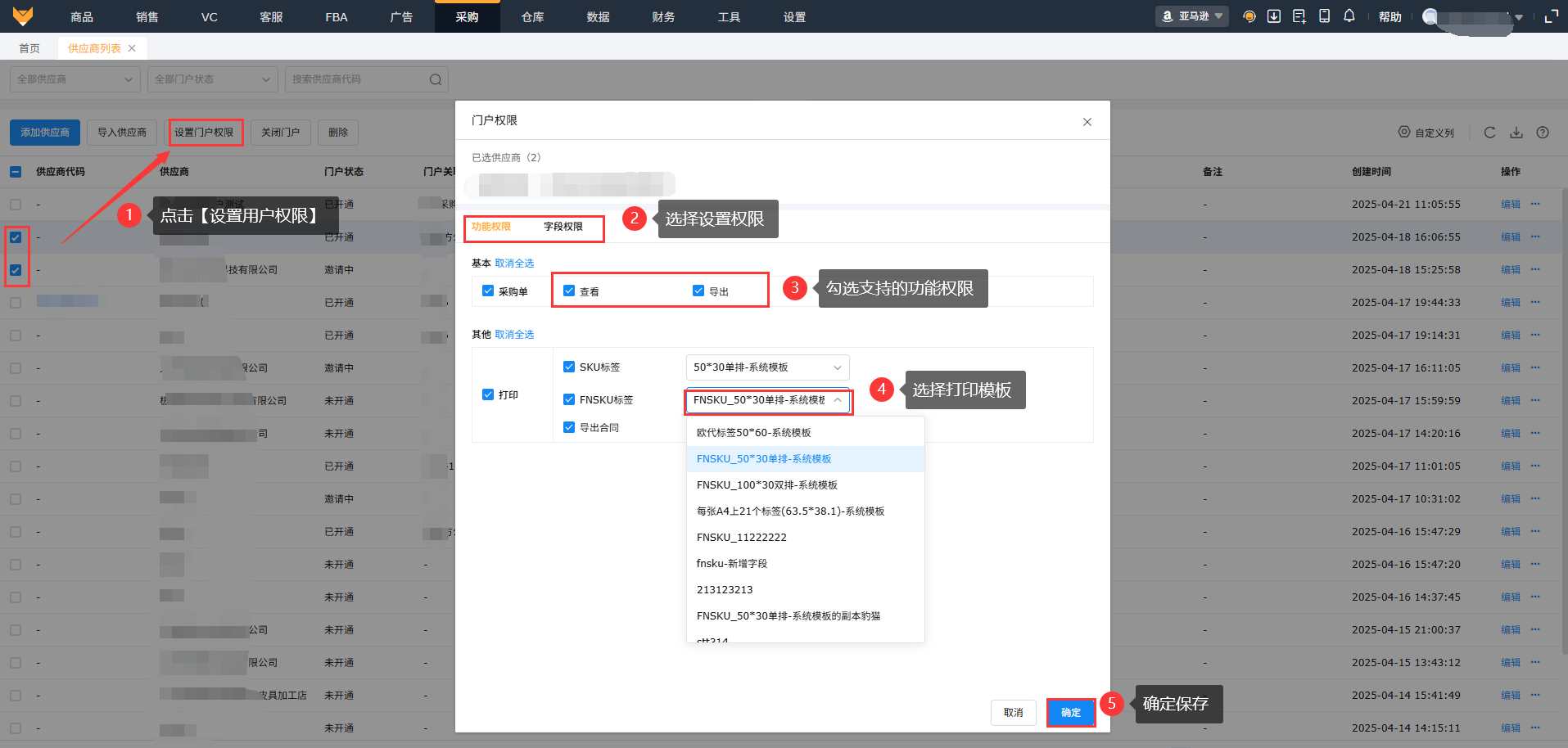Toggle the SKU标签 checkbox
Screen dimensions: 1568x748
569,367
